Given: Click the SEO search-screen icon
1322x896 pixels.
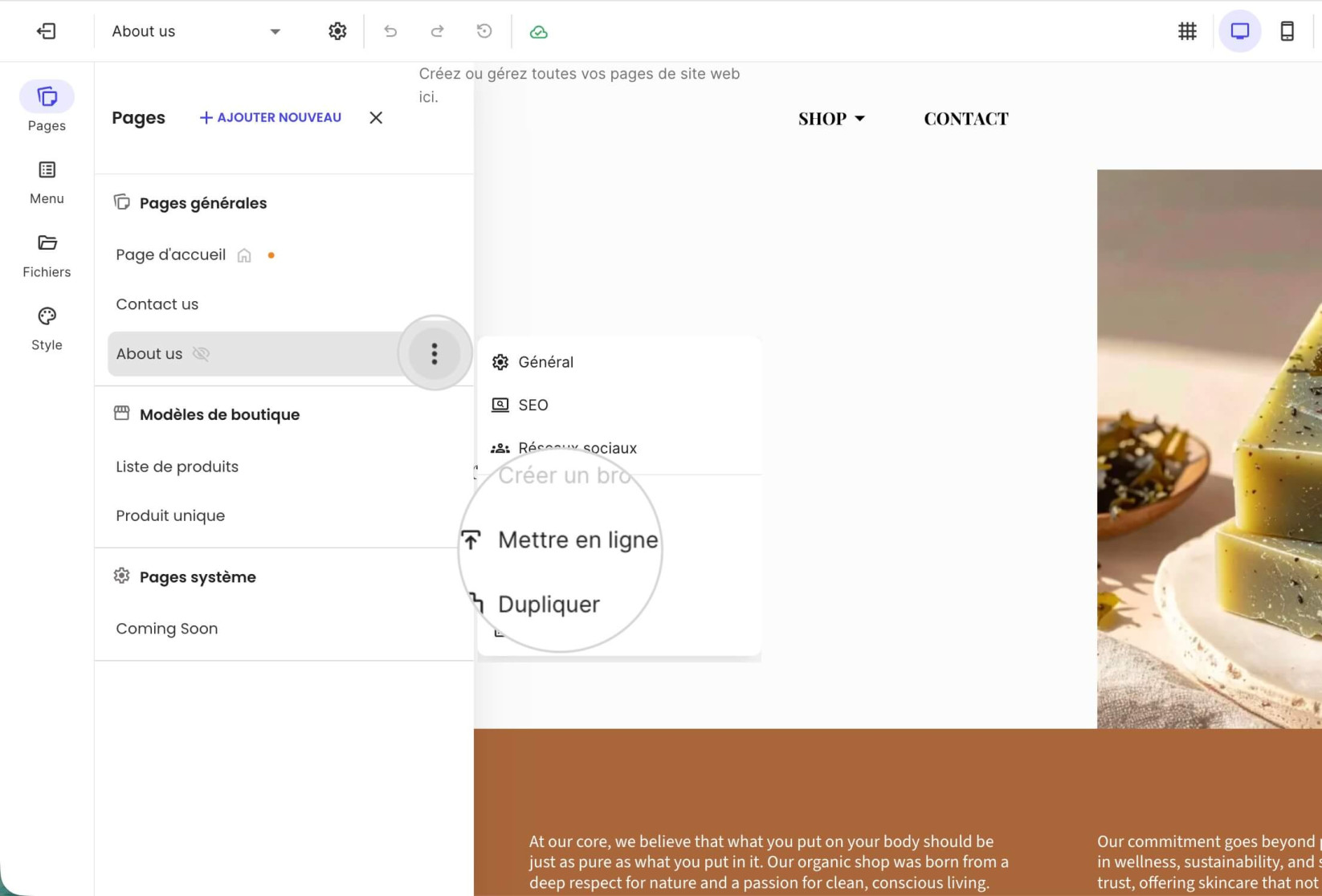Looking at the screenshot, I should pyautogui.click(x=500, y=405).
